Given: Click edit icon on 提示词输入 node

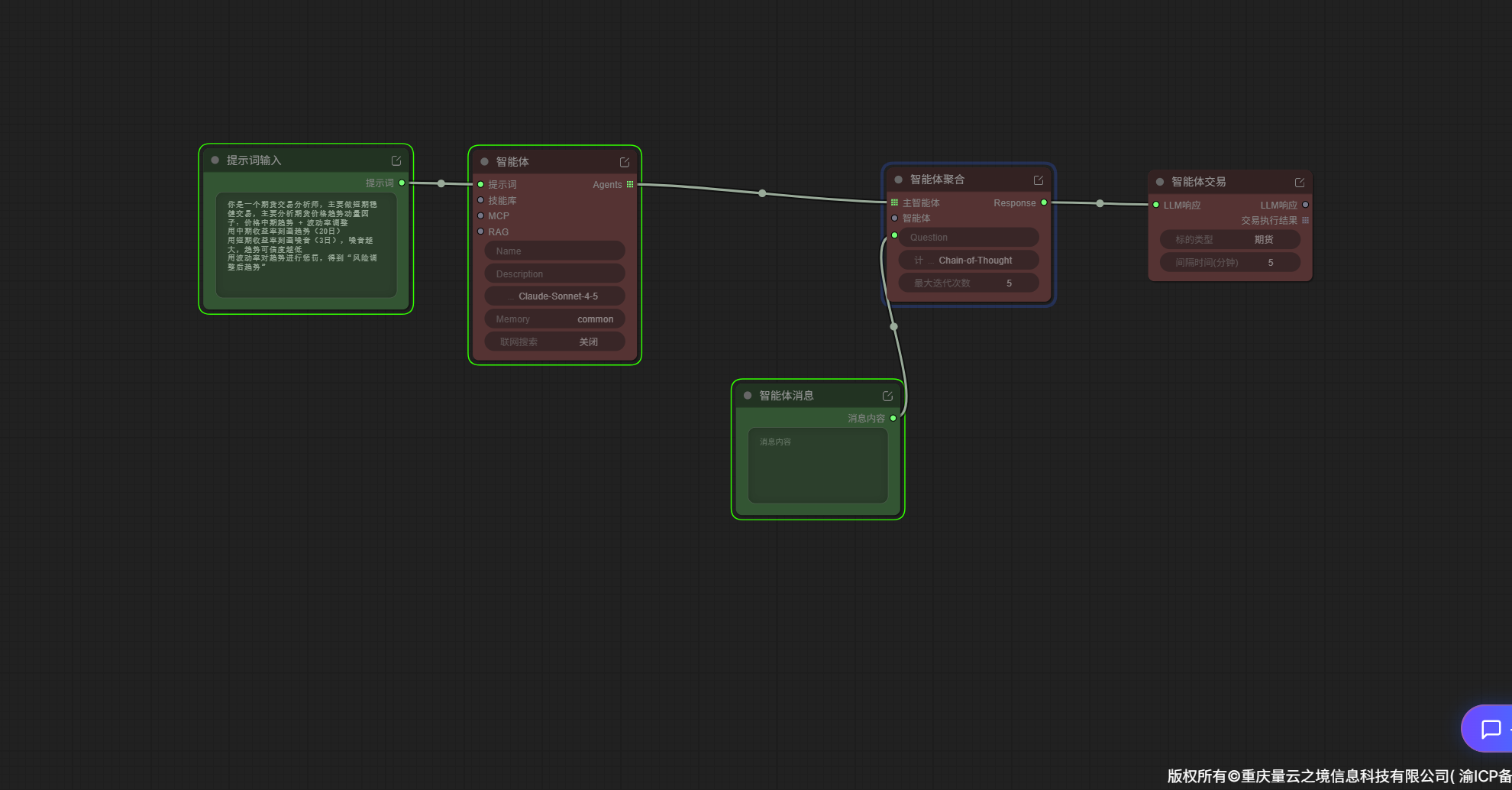Looking at the screenshot, I should pos(396,160).
